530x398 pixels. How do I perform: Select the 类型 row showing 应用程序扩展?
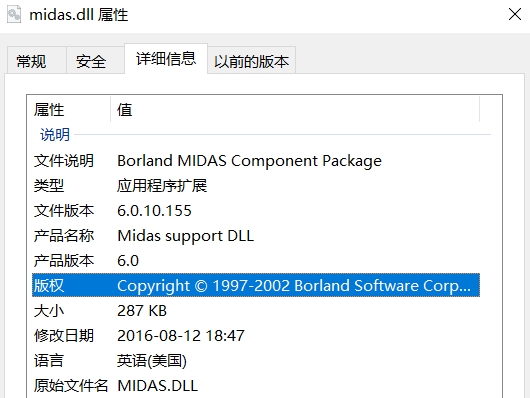coord(256,186)
